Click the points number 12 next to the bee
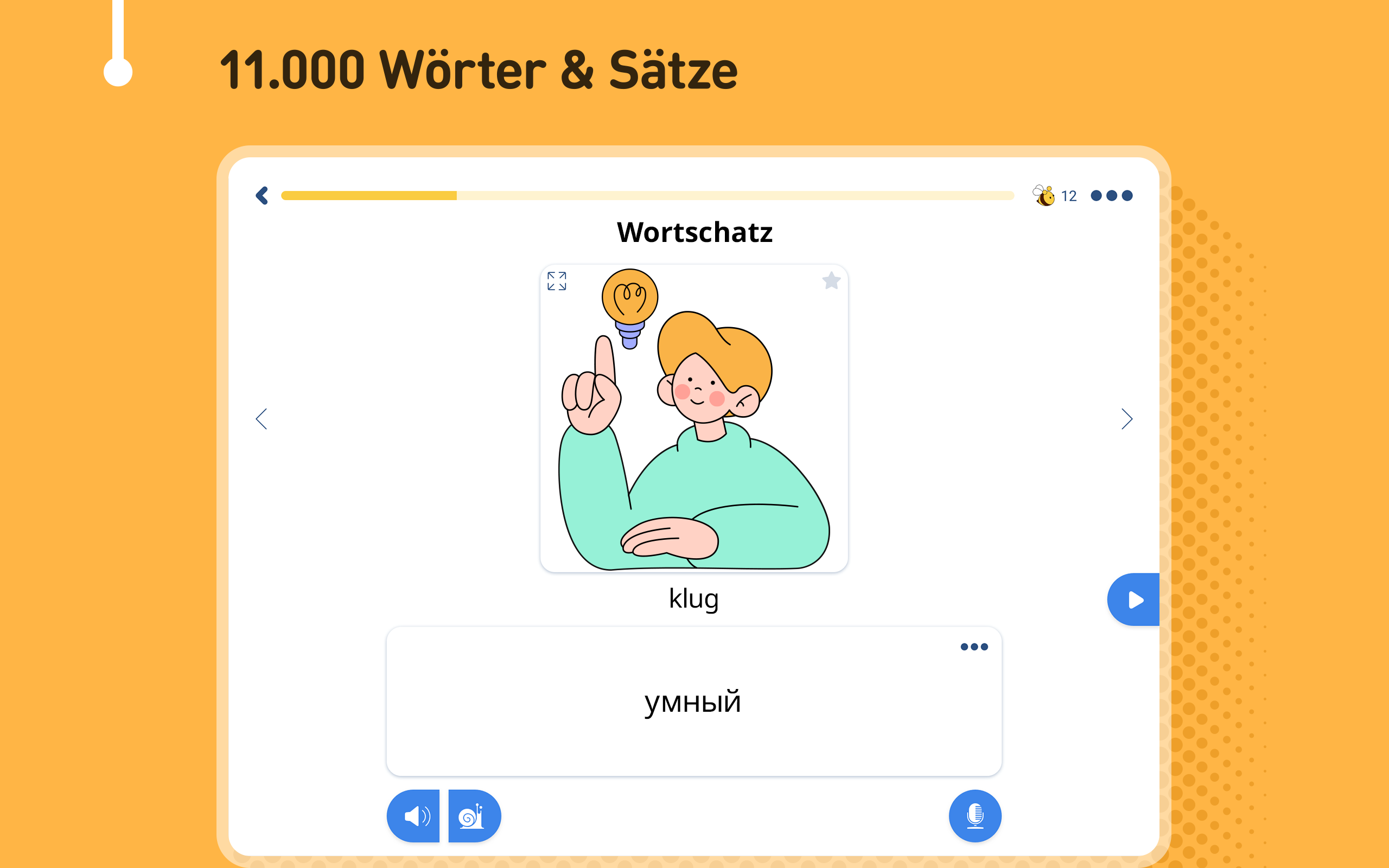The width and height of the screenshot is (1389, 868). [1069, 196]
